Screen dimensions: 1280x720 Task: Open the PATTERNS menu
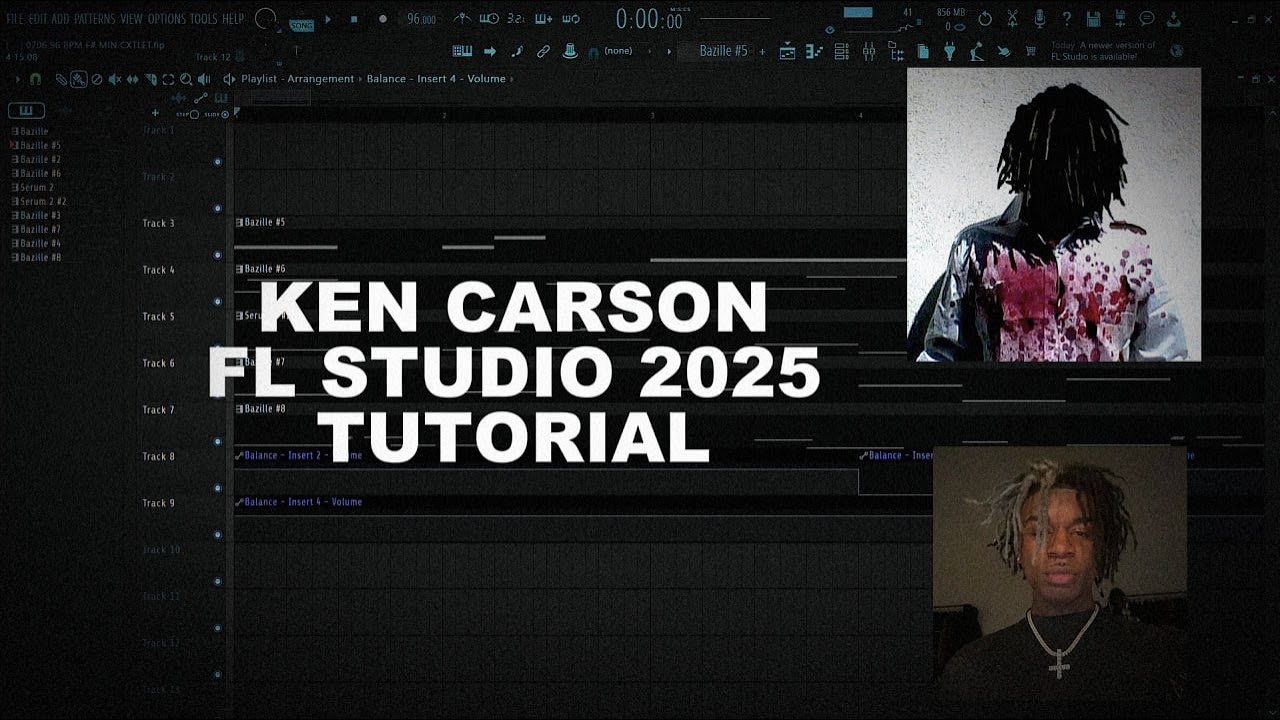(95, 19)
